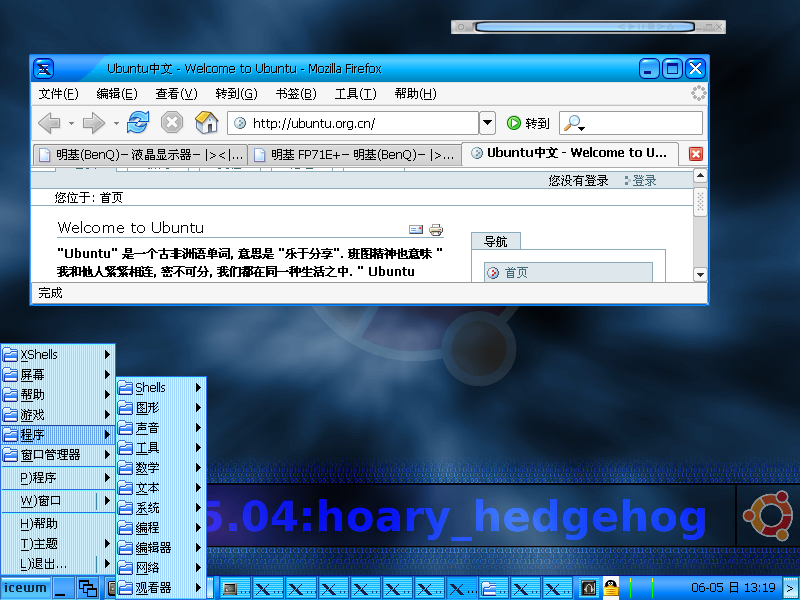Switch to 明基(BenQ)- 液晶显示器 tab

click(x=140, y=155)
